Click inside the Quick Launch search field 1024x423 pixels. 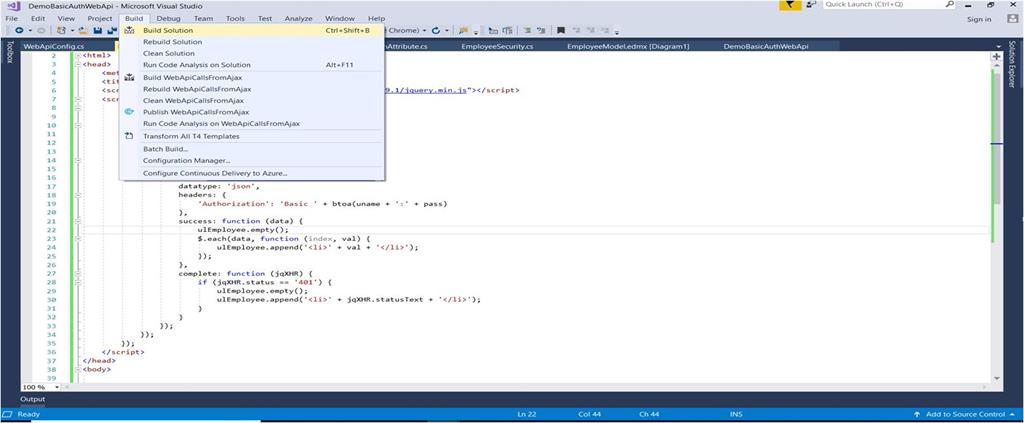click(x=891, y=4)
